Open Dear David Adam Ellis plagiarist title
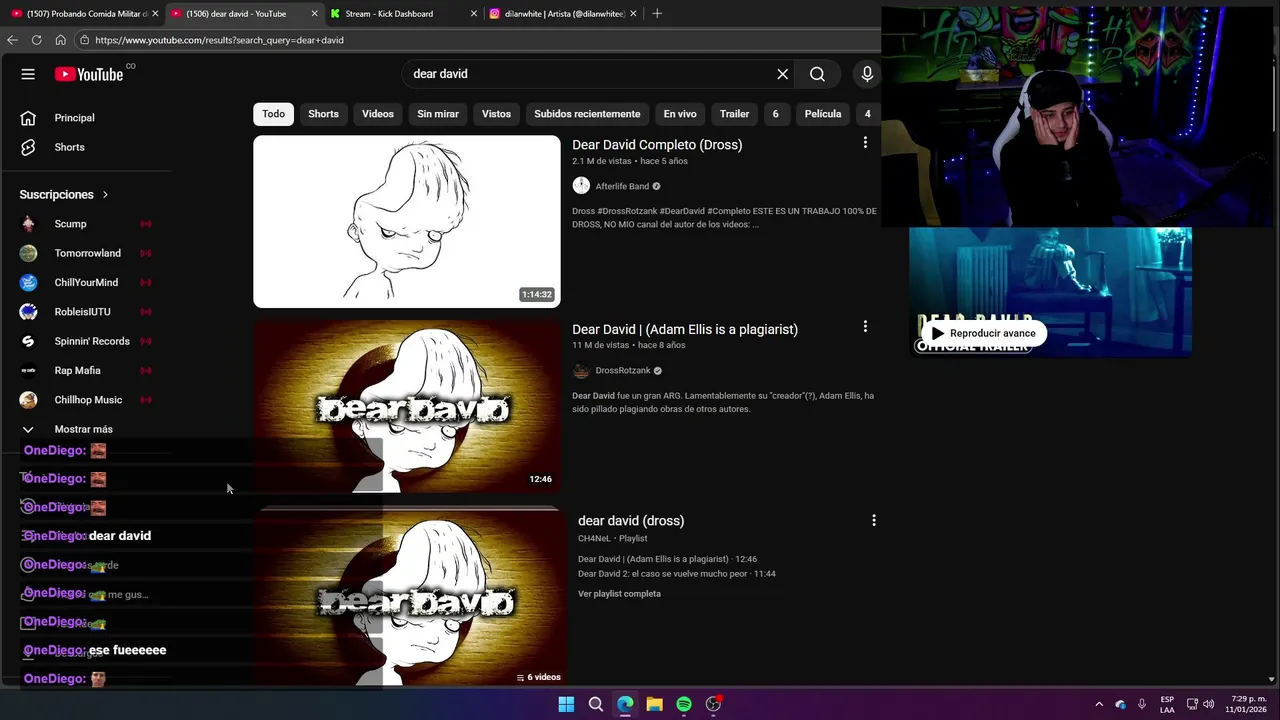1280x720 pixels. (x=685, y=329)
